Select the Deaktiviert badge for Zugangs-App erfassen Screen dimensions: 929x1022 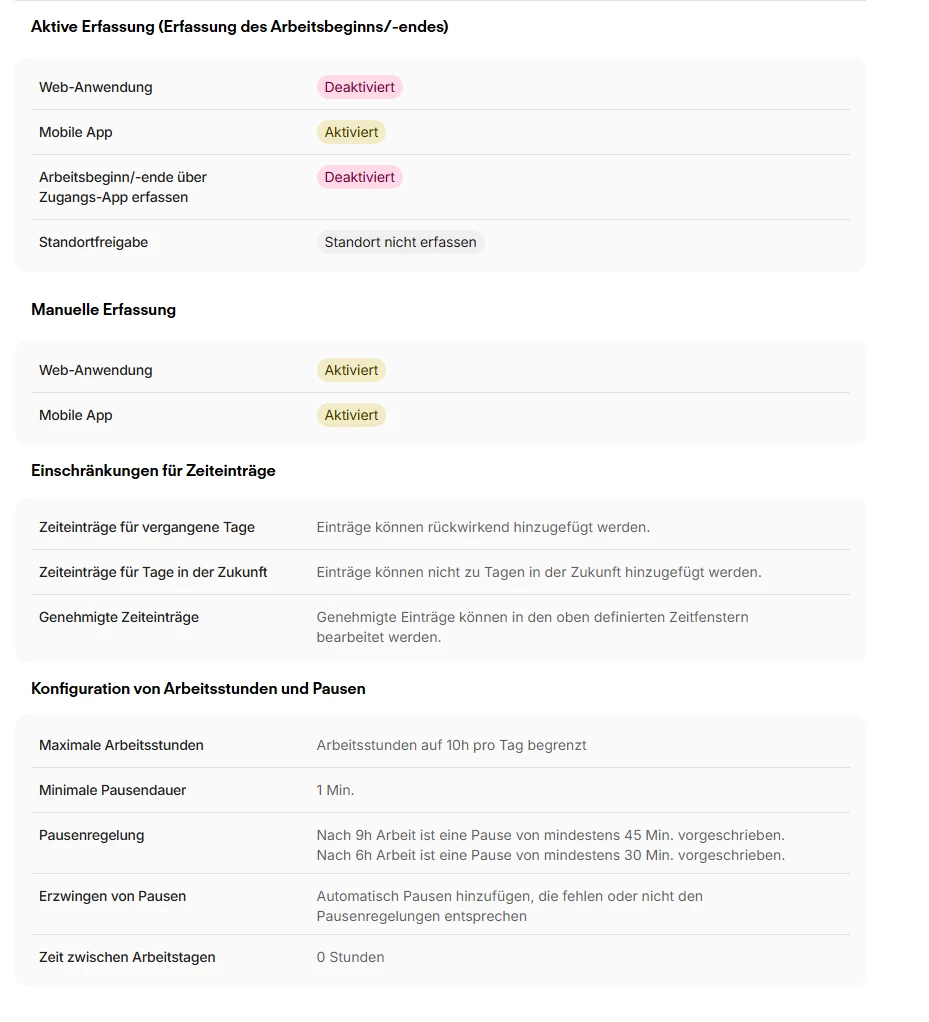click(359, 177)
